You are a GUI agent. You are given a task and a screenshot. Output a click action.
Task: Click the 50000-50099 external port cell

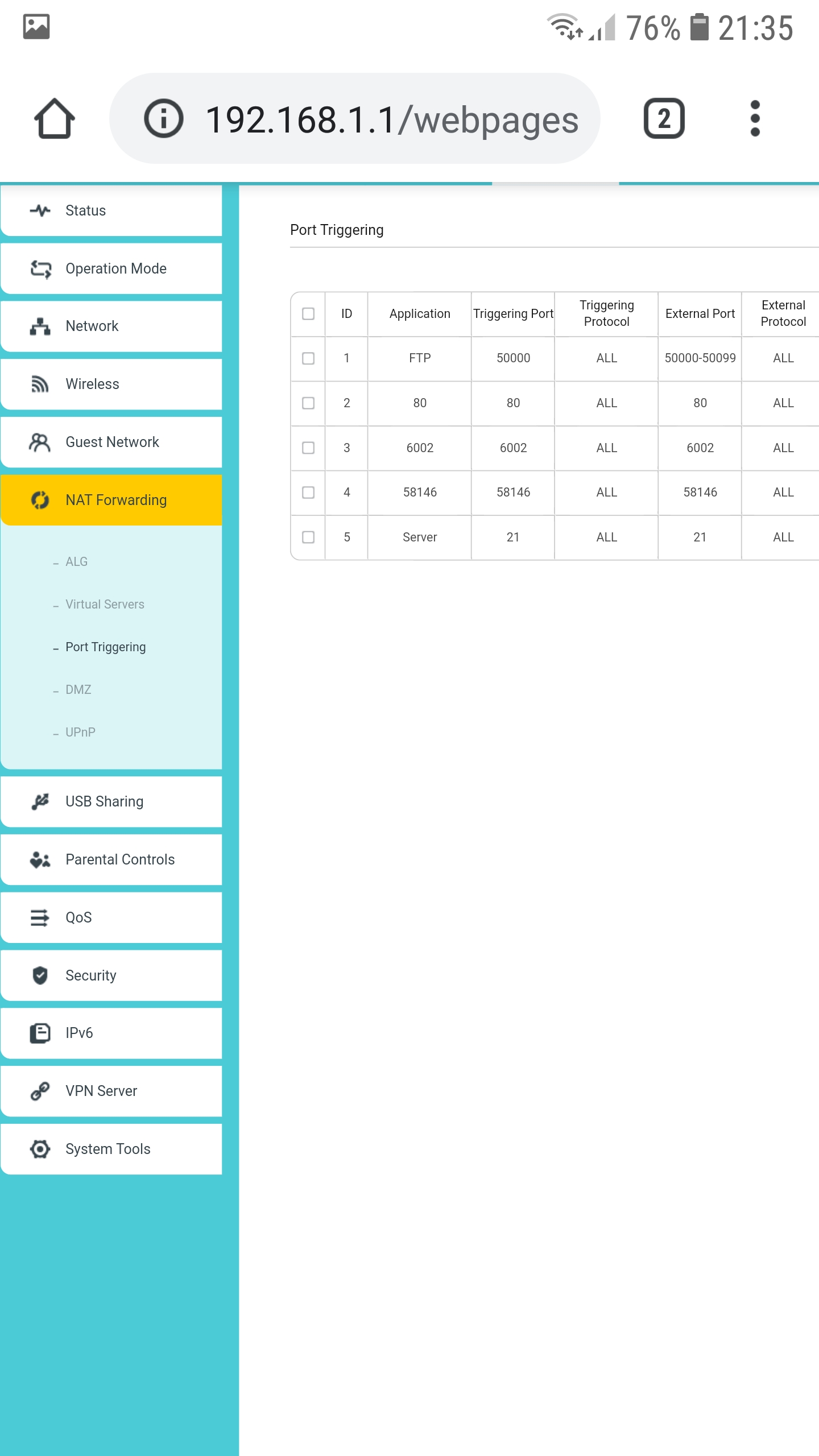[700, 358]
